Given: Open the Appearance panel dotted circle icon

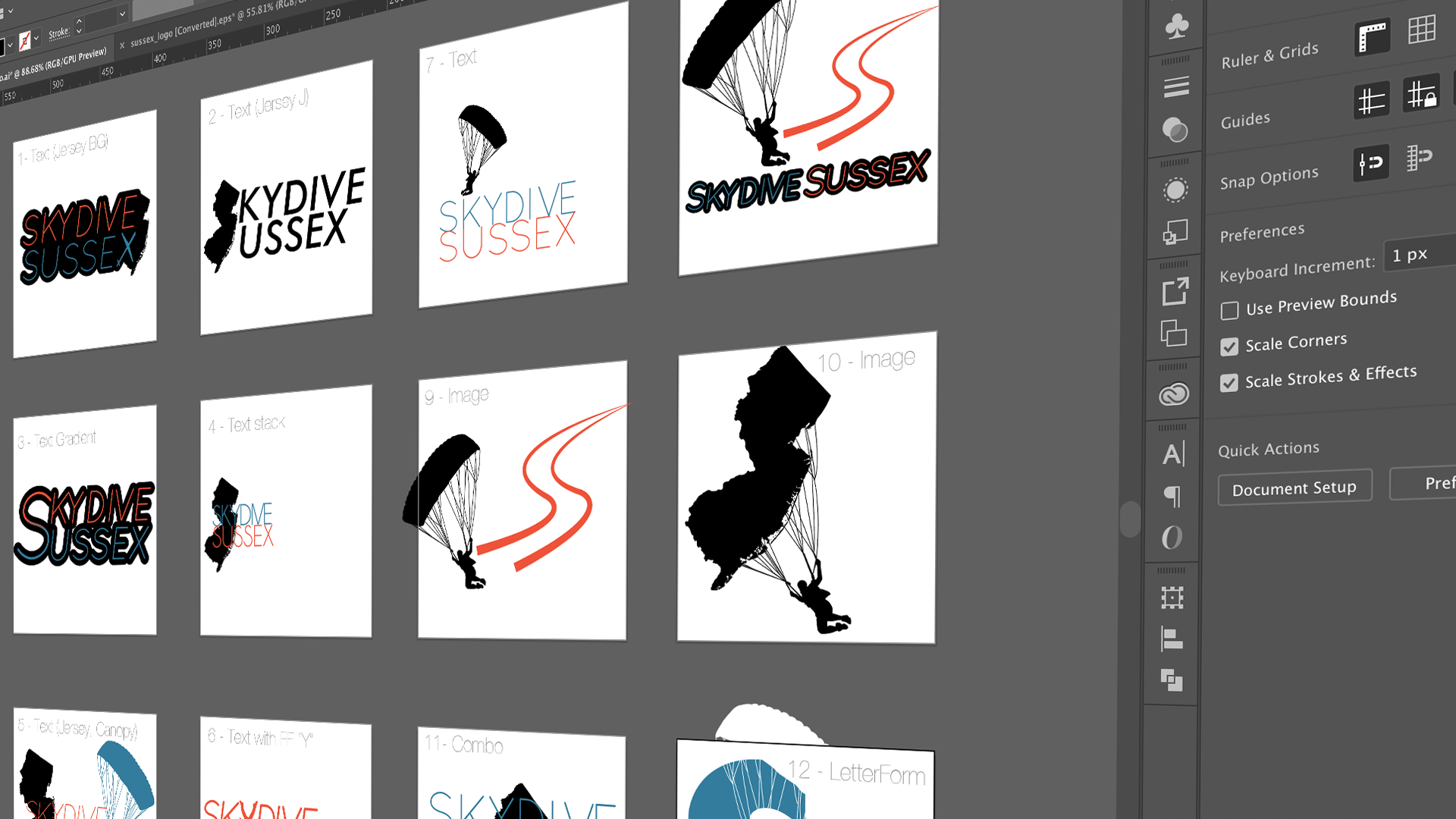Looking at the screenshot, I should pos(1175,190).
